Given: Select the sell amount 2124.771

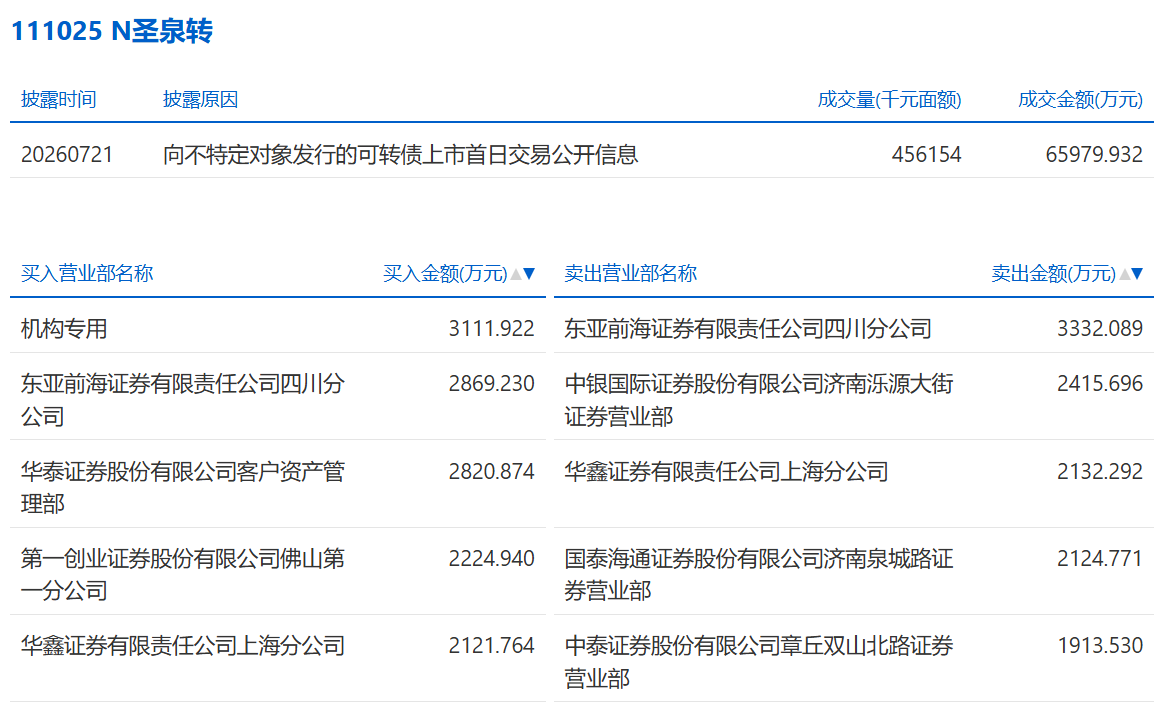Looking at the screenshot, I should pos(1100,558).
